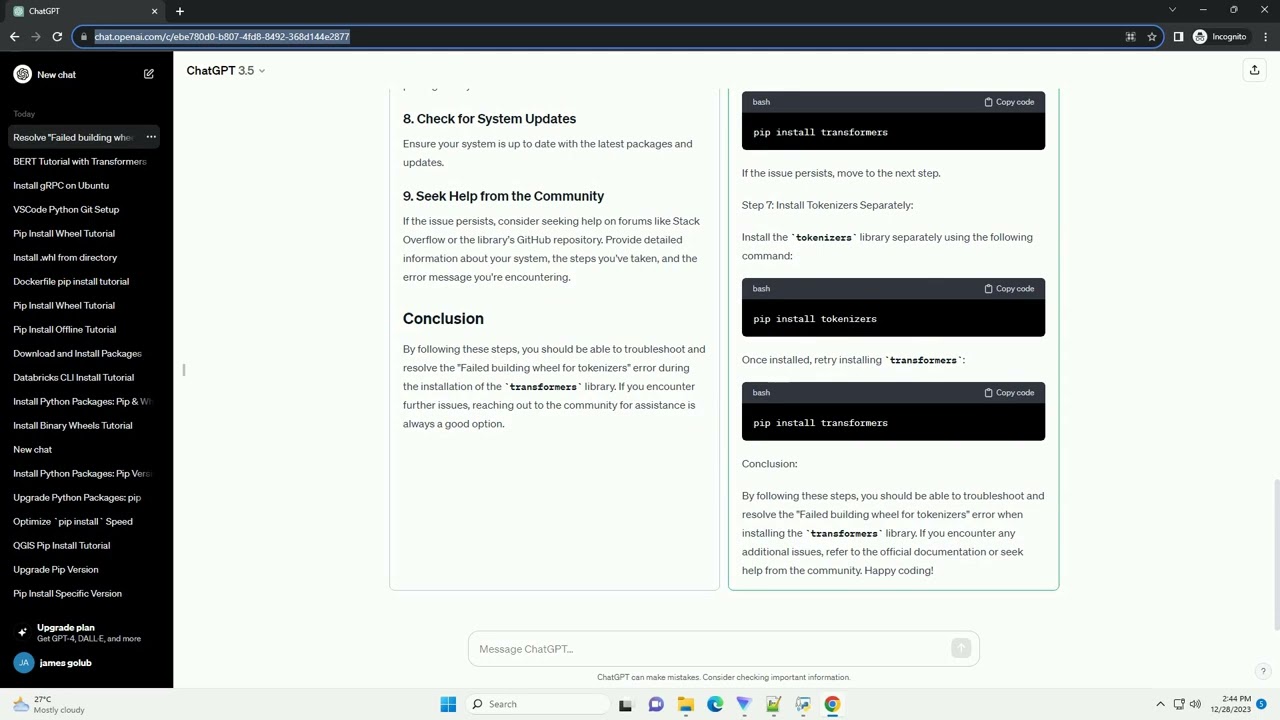Click the '9. Seek Help from the Community' heading
This screenshot has height=720, width=1280.
(x=503, y=196)
